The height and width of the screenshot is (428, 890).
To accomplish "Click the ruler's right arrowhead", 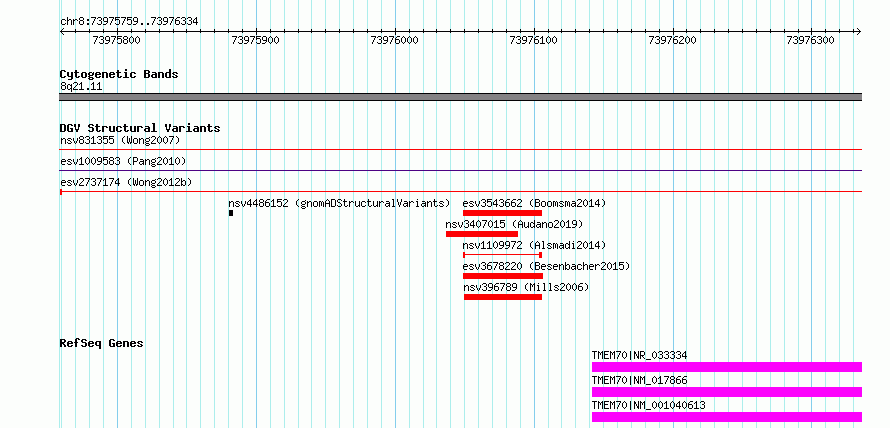I will coord(858,32).
